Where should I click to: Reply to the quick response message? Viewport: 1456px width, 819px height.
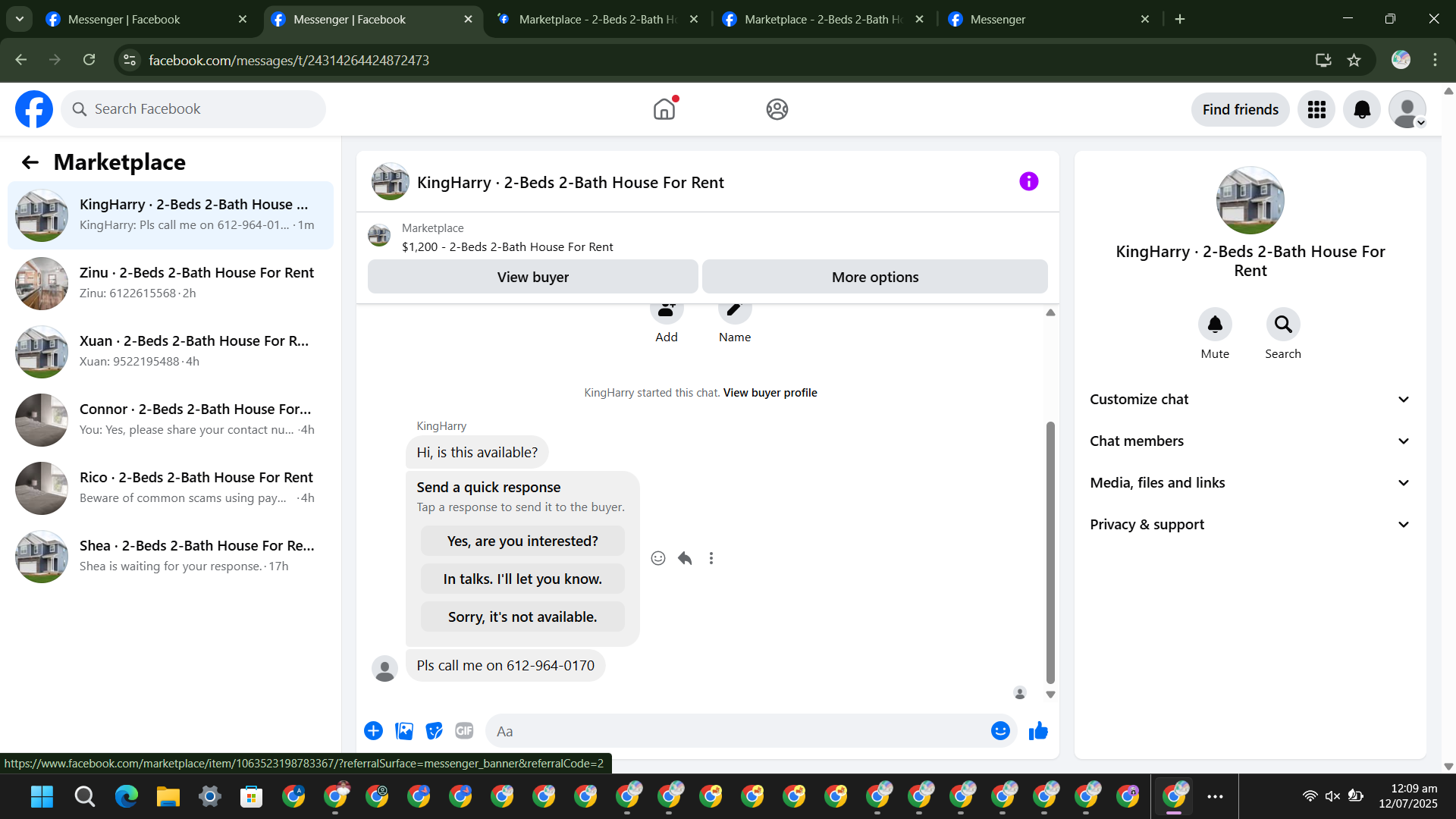coord(685,558)
